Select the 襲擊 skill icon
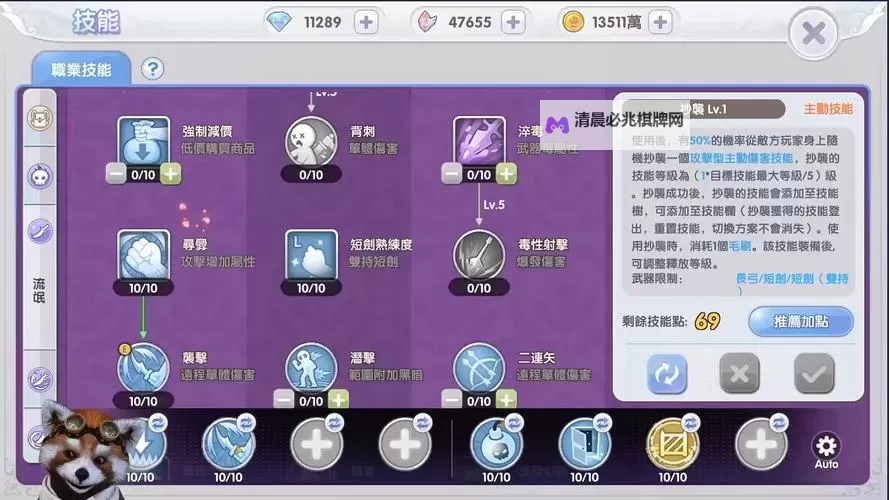889x500 pixels. [x=143, y=368]
